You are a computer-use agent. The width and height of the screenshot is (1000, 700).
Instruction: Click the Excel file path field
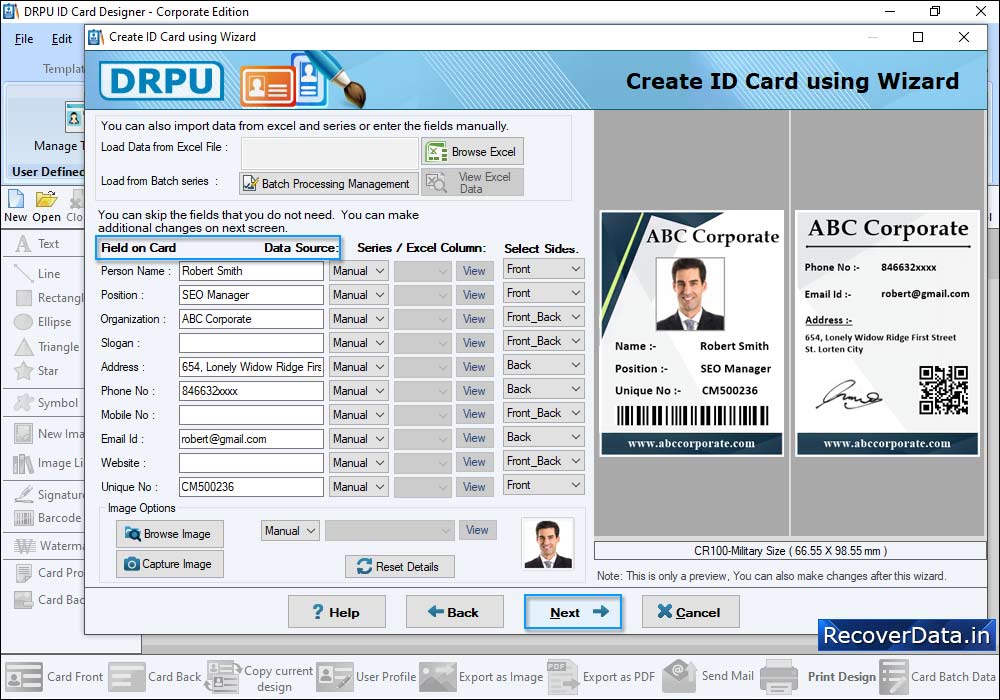click(x=330, y=153)
